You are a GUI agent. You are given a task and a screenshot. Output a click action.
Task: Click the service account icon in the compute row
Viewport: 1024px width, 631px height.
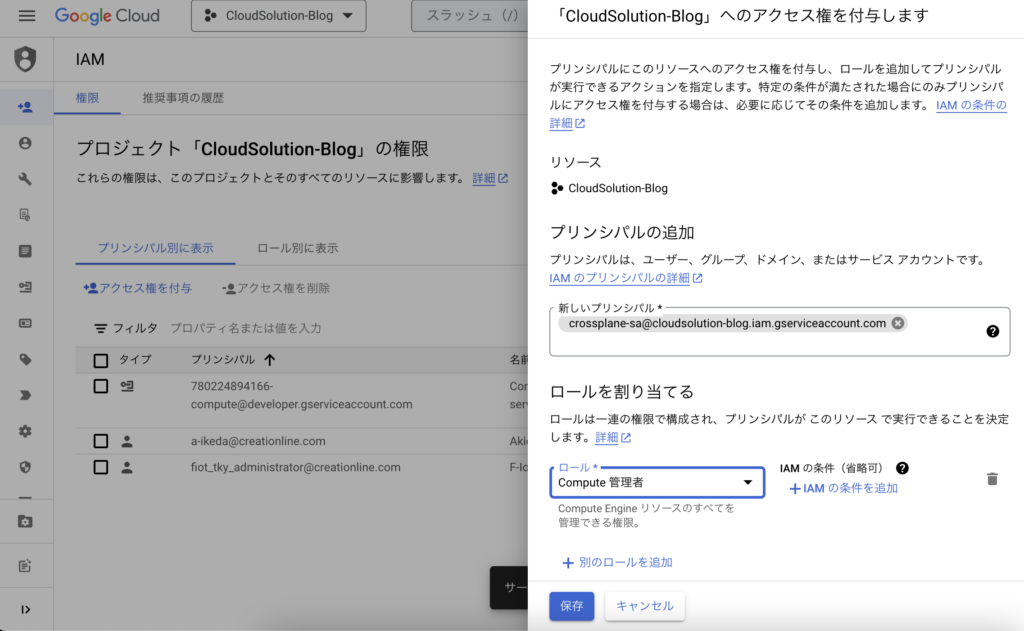coord(127,386)
